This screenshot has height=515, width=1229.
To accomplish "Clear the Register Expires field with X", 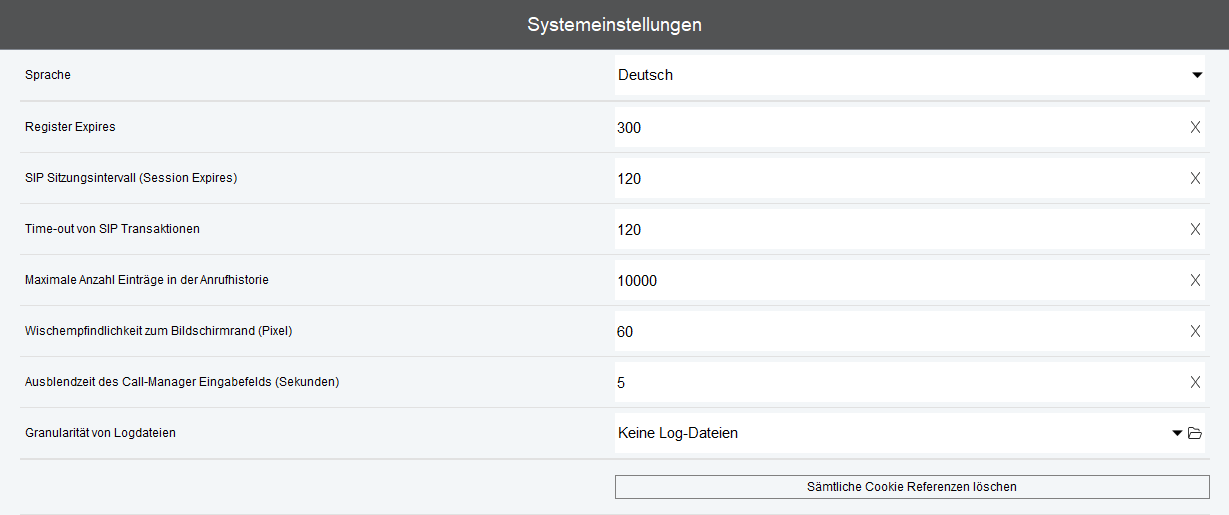I will (1195, 127).
